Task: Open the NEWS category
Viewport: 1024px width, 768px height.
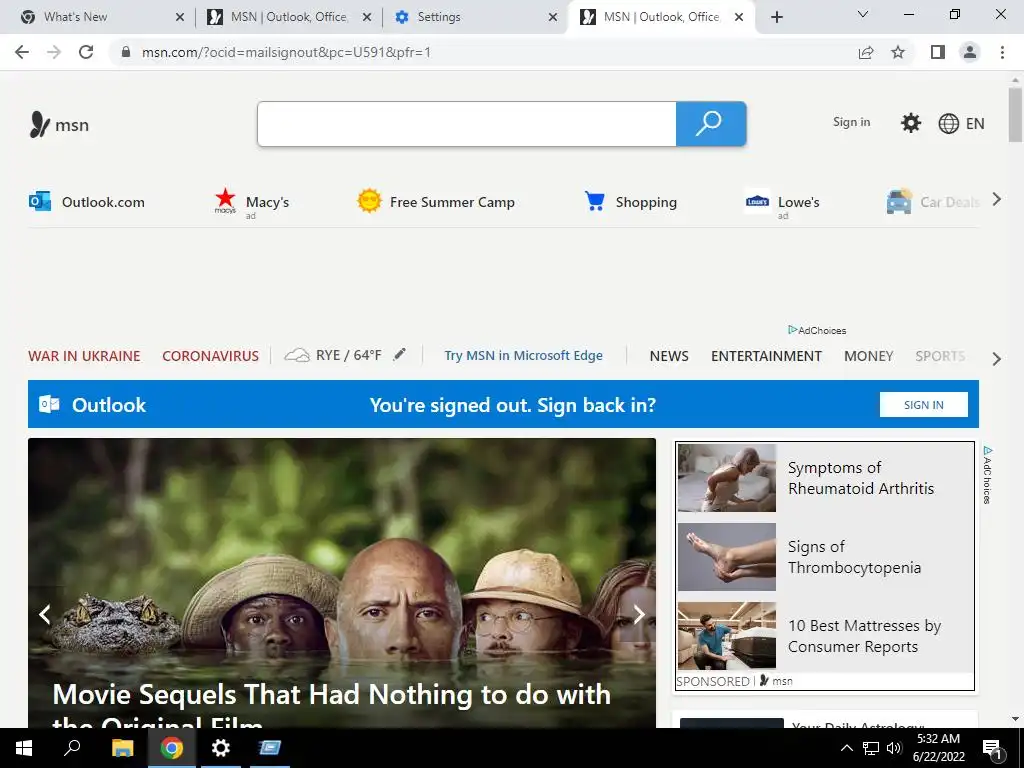Action: click(x=669, y=356)
